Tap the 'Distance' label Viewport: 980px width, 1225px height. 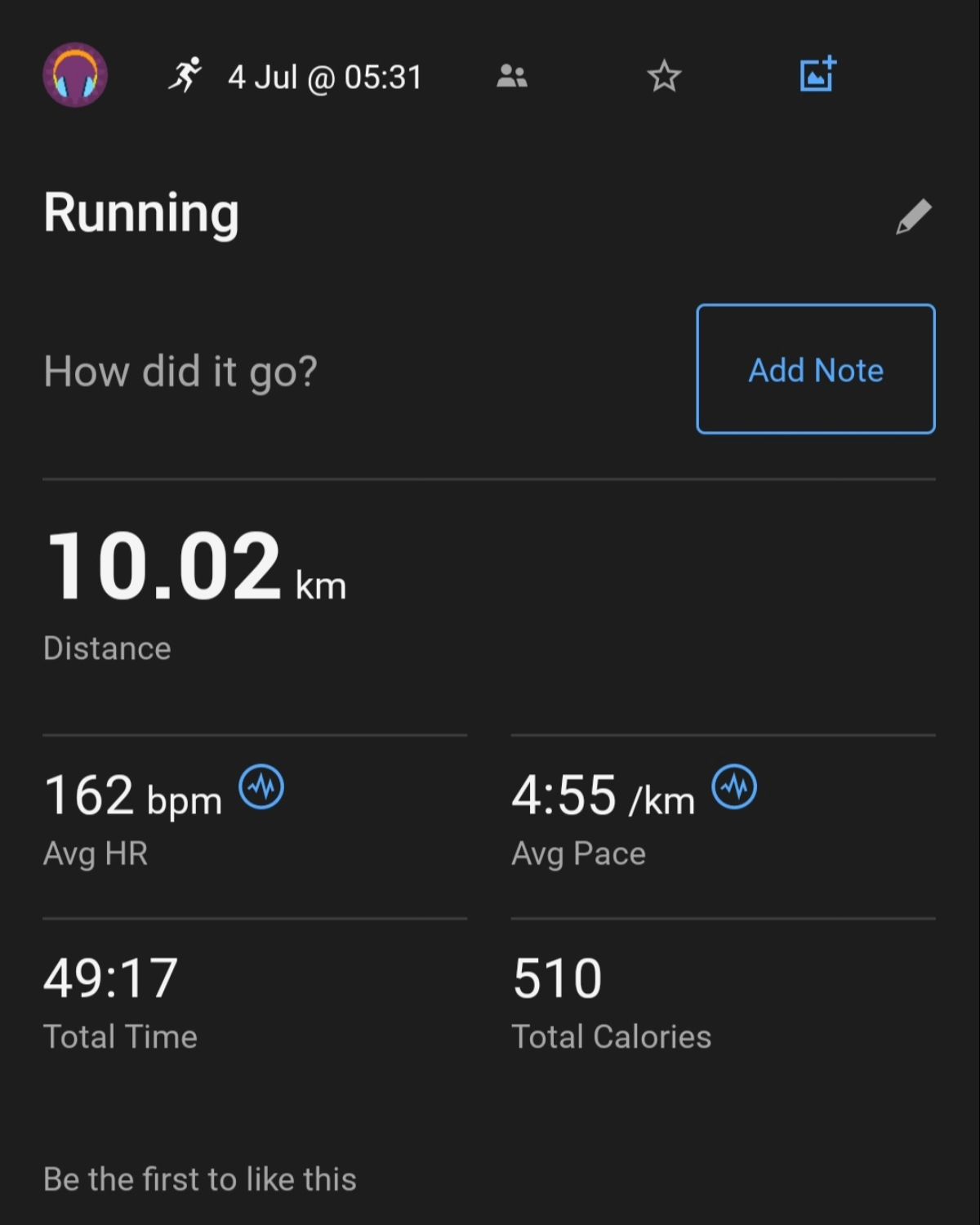(107, 648)
